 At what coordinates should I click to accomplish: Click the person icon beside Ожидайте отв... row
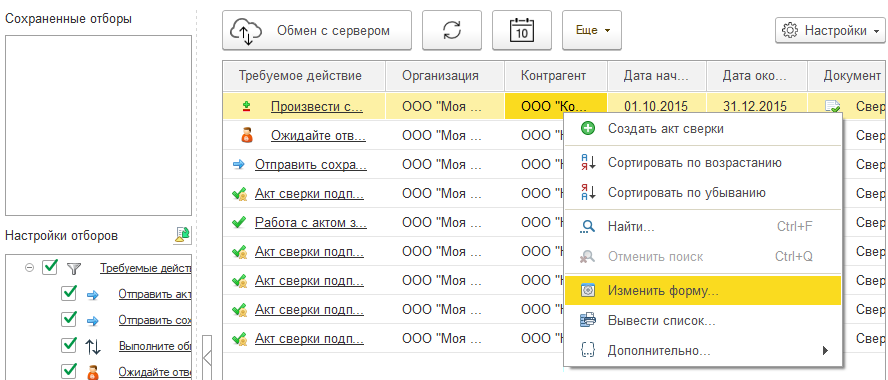point(247,135)
